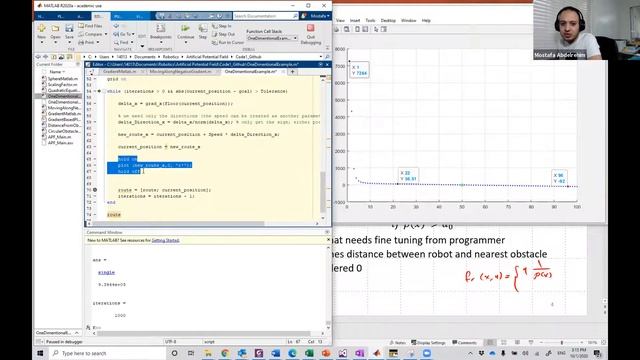The width and height of the screenshot is (640, 360).
Task: Toggle the breakpoint on line 70
Action: pos(95,190)
